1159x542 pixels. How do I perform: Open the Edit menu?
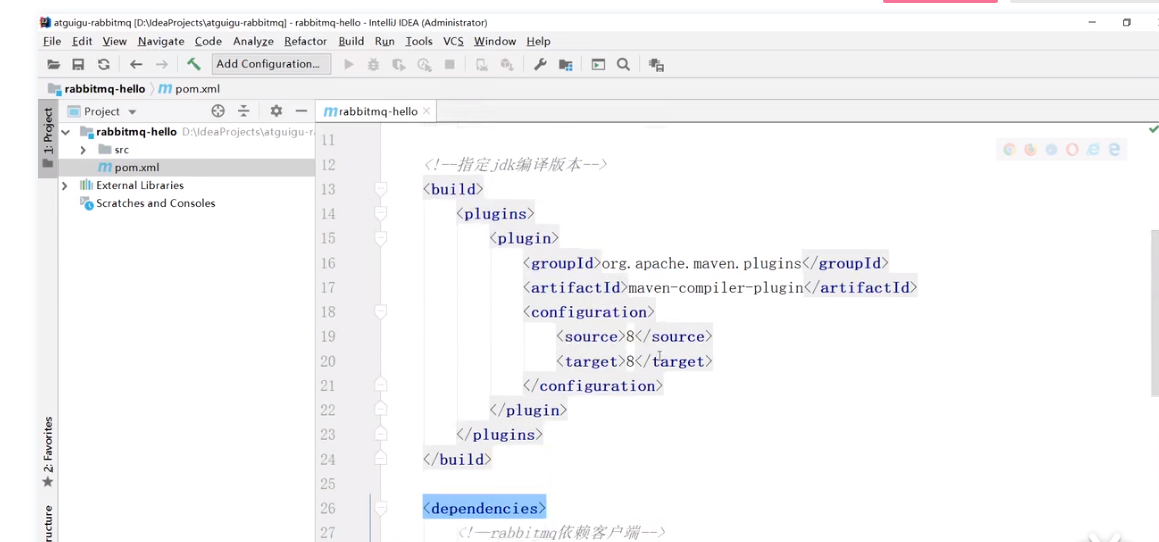pyautogui.click(x=82, y=41)
